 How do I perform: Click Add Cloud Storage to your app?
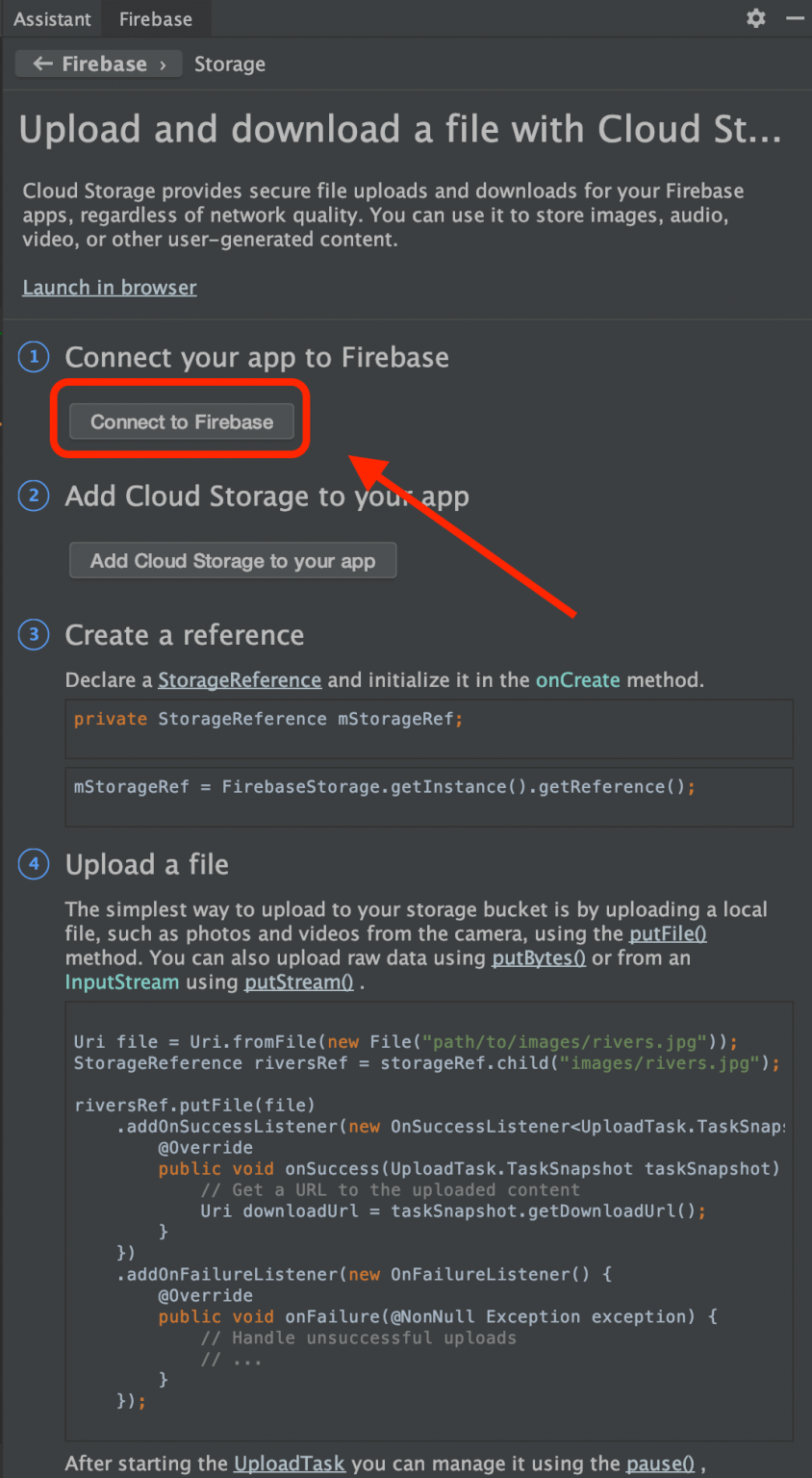(x=233, y=560)
